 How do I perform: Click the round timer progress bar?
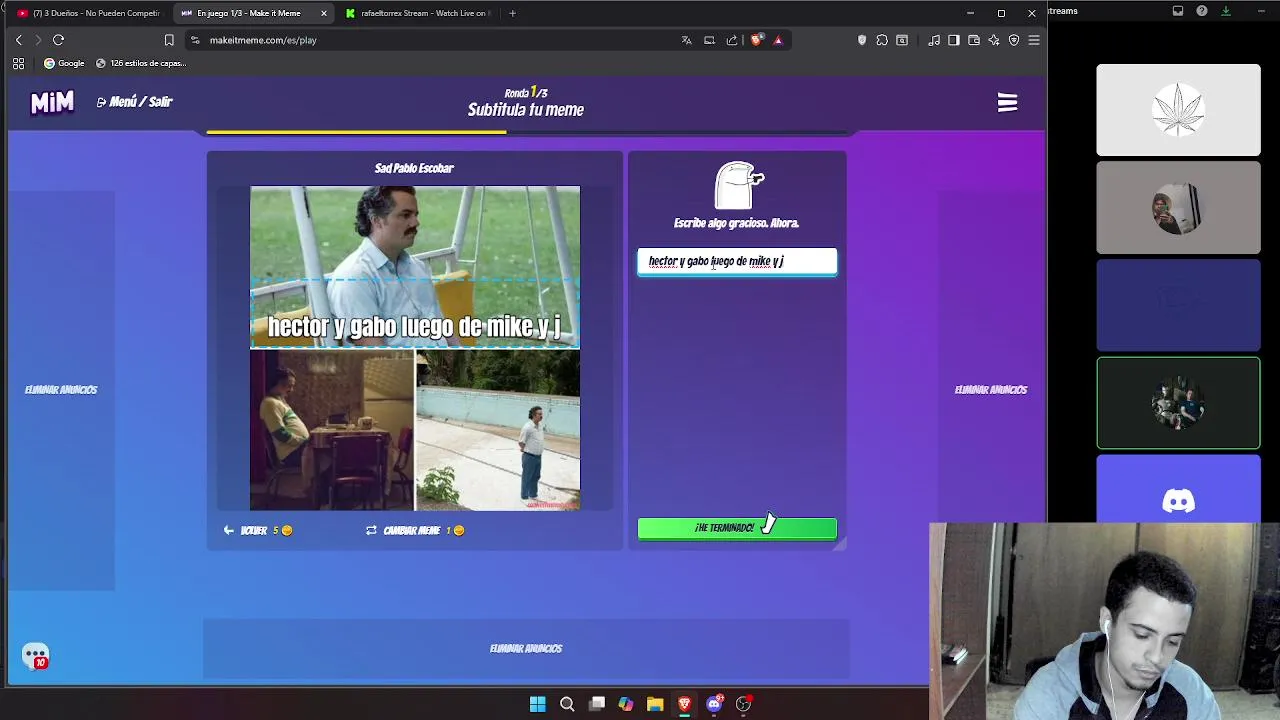pos(526,131)
